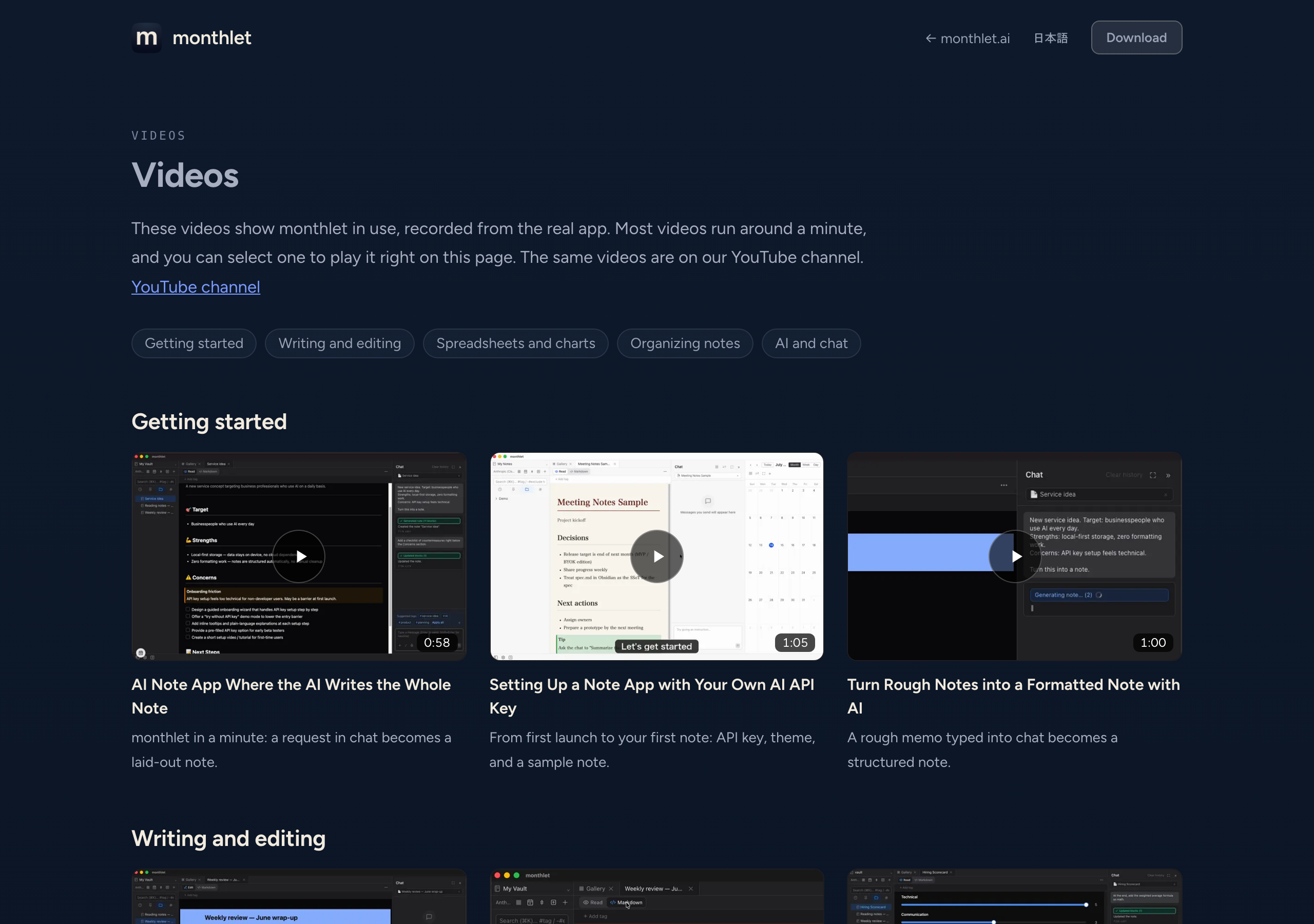
Task: Open title 'Turn Rough Notes into a Formatted Note with AI'
Action: 1014,696
